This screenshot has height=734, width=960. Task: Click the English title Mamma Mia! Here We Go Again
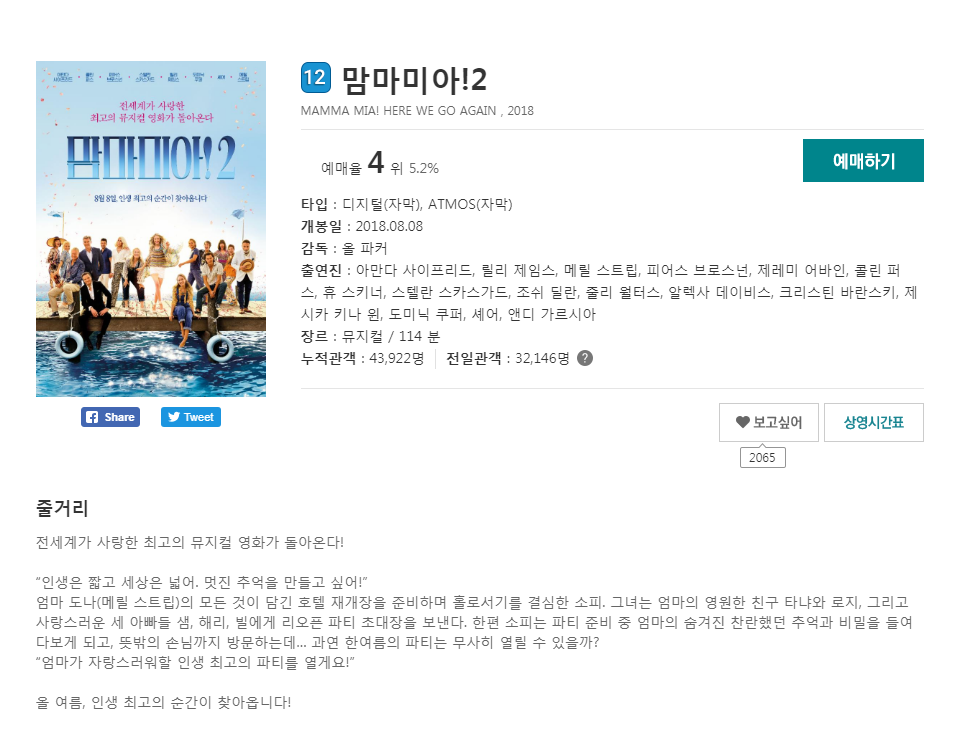399,111
